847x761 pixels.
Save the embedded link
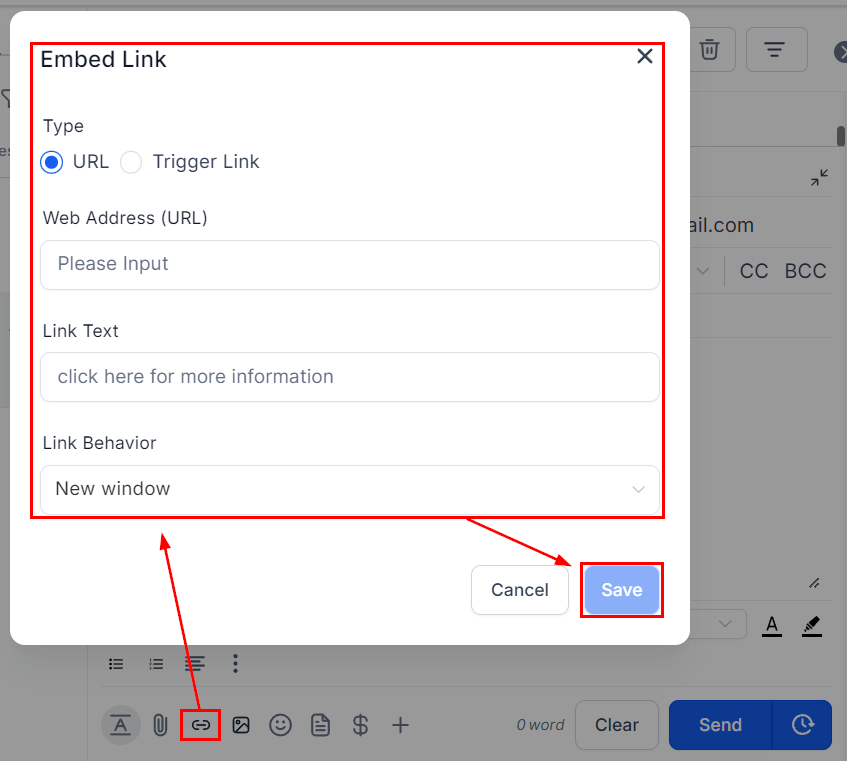(622, 590)
